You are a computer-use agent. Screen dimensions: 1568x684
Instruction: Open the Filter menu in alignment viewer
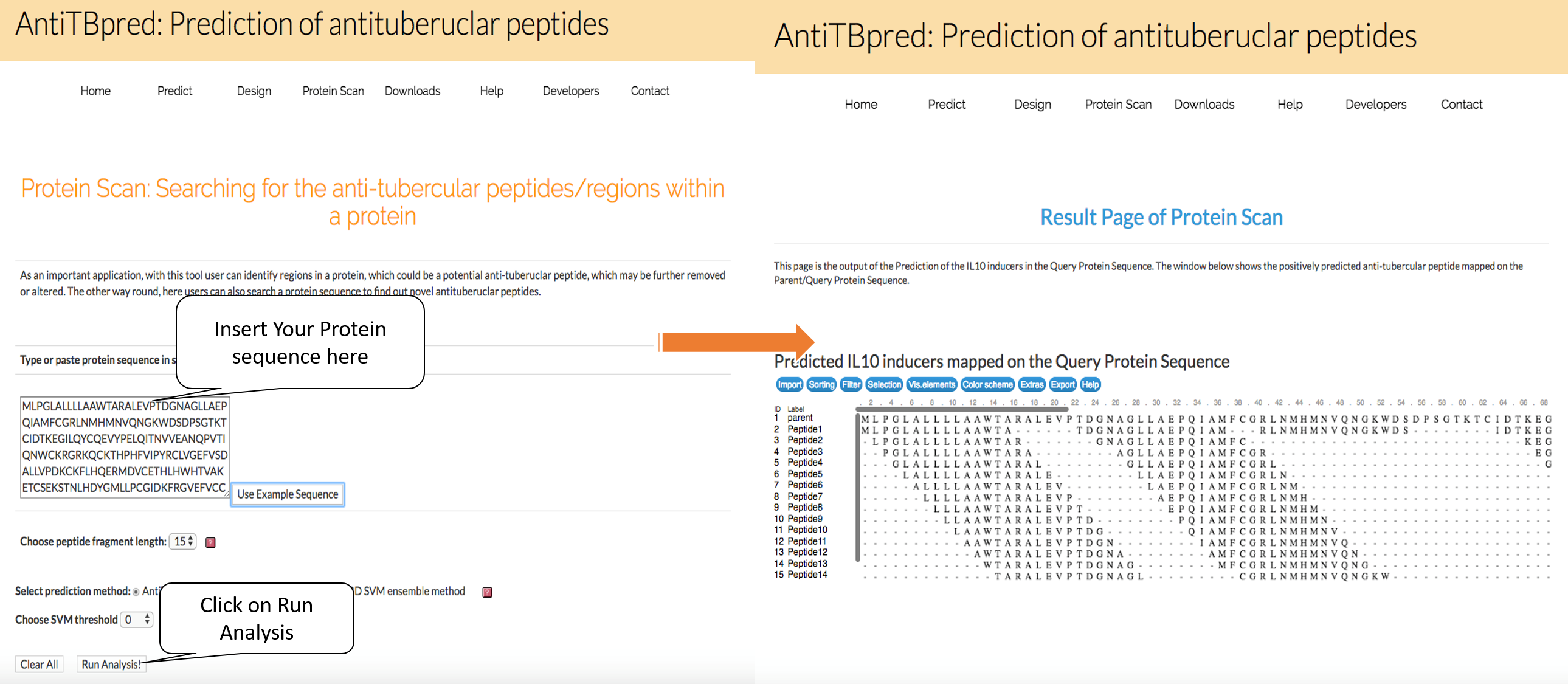coord(851,385)
